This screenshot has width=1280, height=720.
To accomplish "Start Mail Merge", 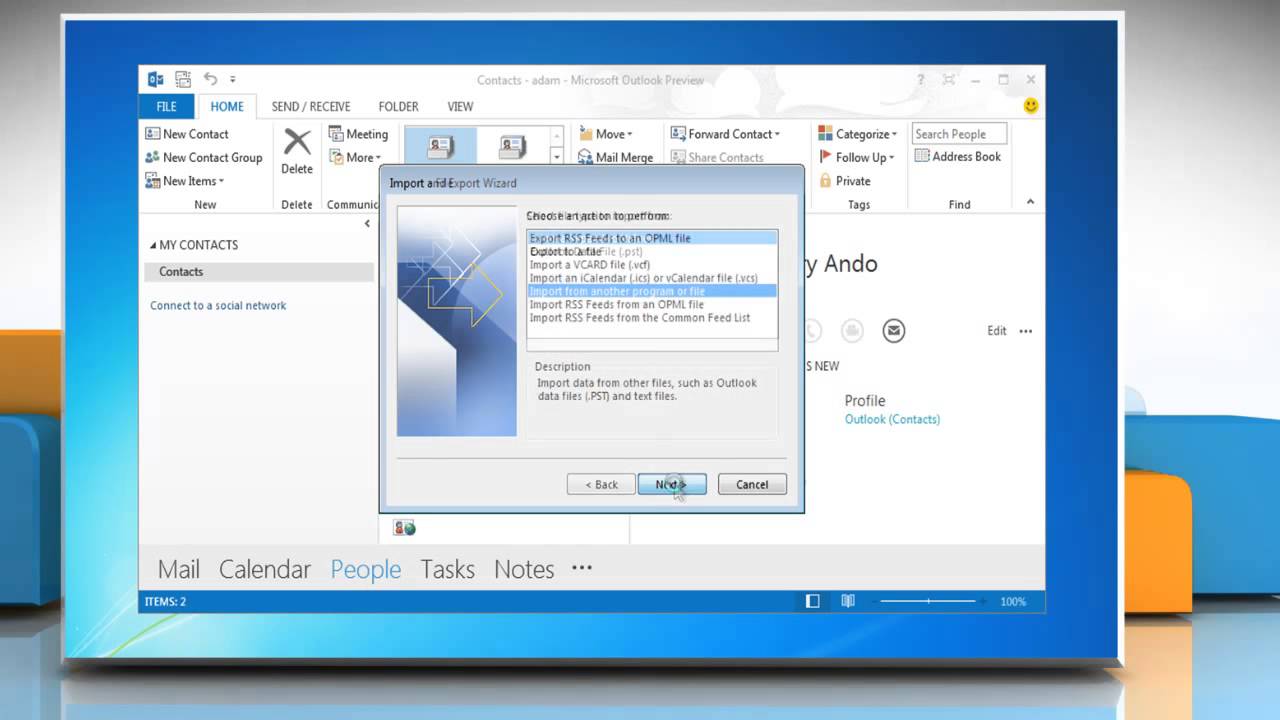I will pyautogui.click(x=615, y=157).
